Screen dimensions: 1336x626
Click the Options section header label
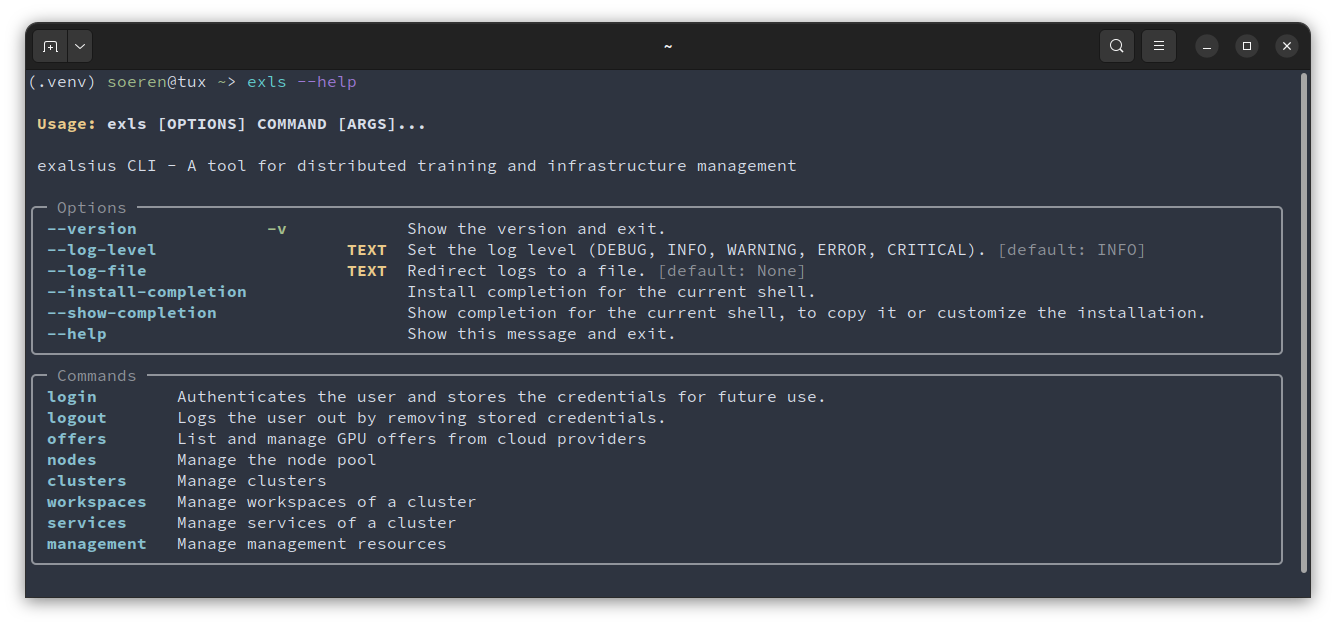91,207
